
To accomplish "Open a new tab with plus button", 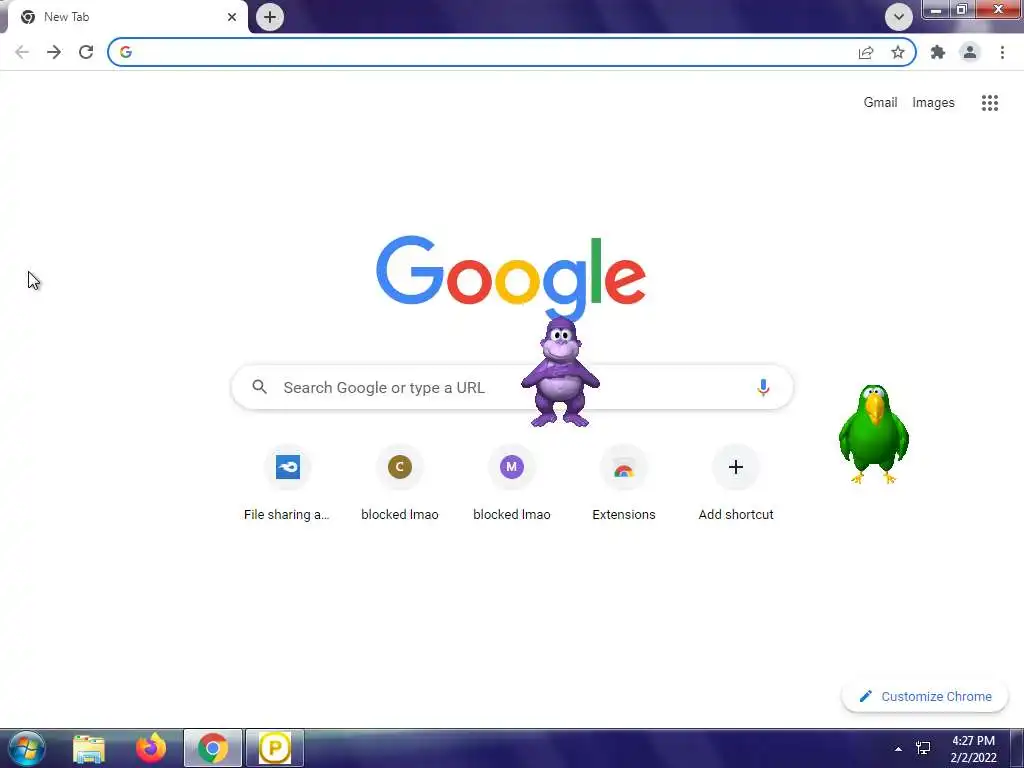I will pyautogui.click(x=270, y=17).
